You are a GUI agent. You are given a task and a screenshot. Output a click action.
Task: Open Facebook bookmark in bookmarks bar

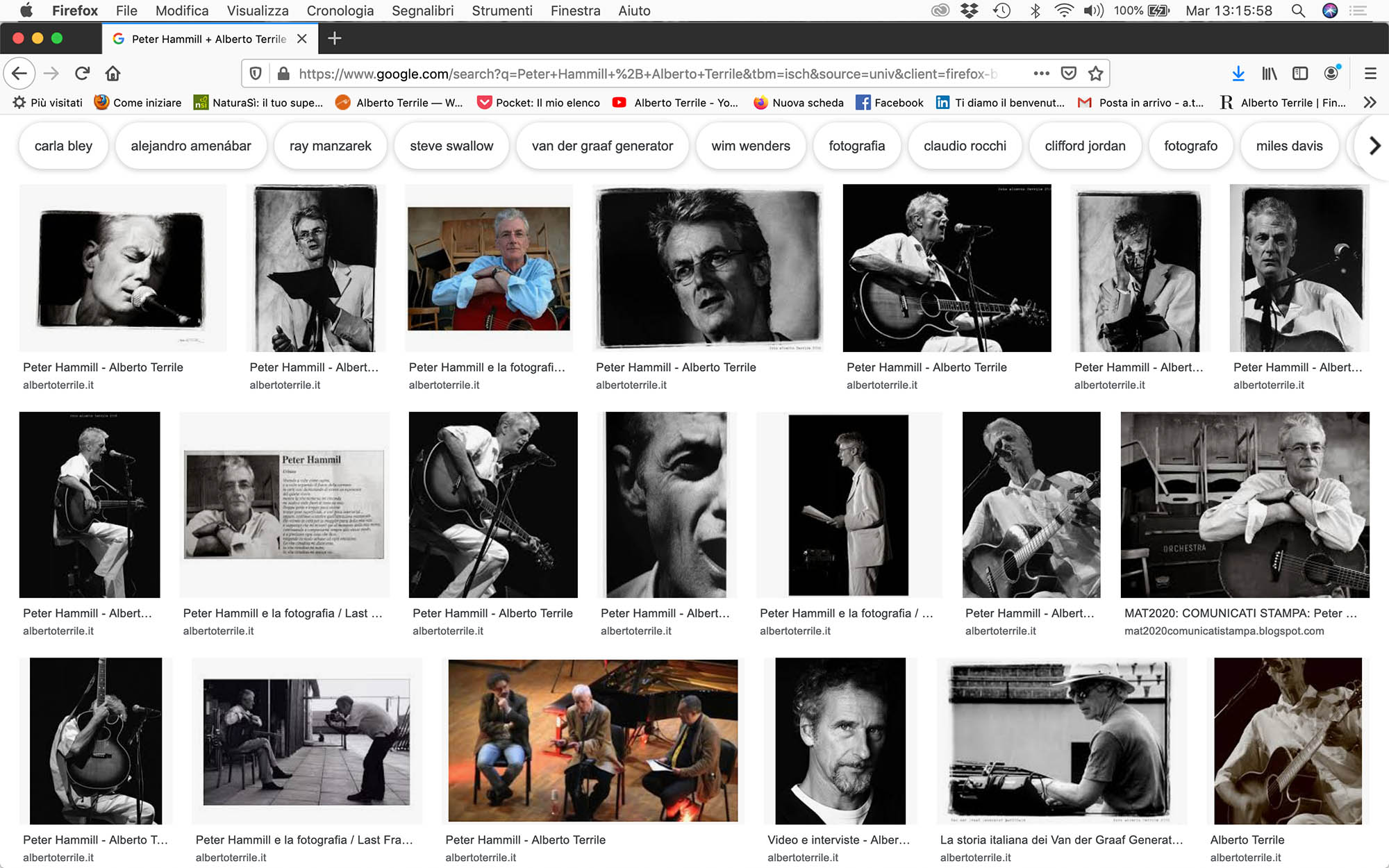pyautogui.click(x=890, y=103)
